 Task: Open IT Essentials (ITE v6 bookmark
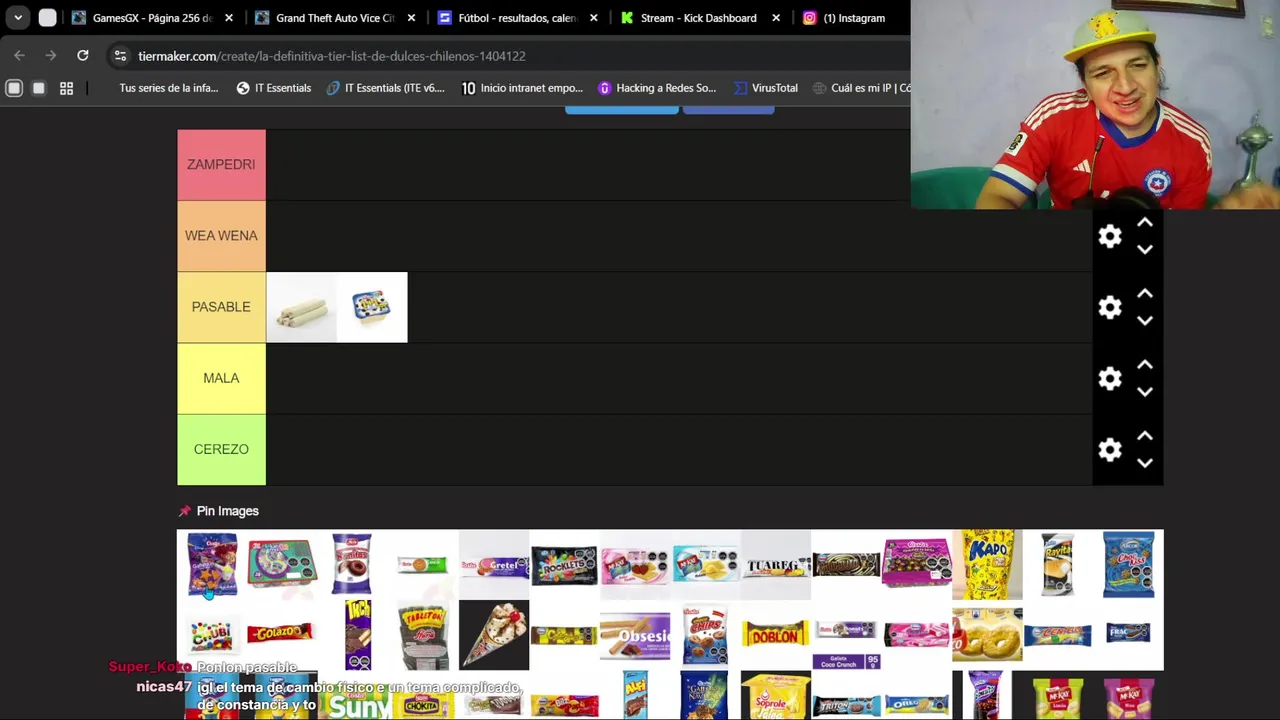tap(385, 88)
